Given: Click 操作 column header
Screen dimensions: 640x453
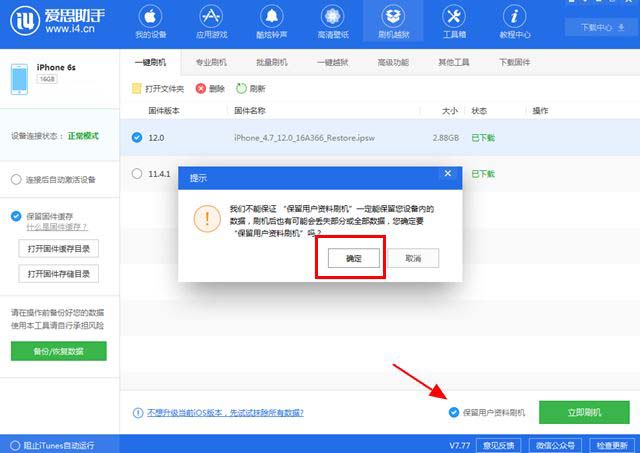Looking at the screenshot, I should coord(540,111).
